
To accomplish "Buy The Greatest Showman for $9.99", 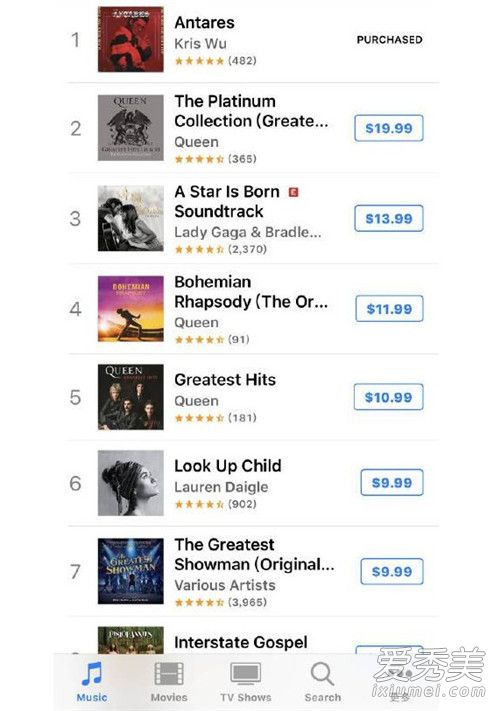I will pos(392,571).
